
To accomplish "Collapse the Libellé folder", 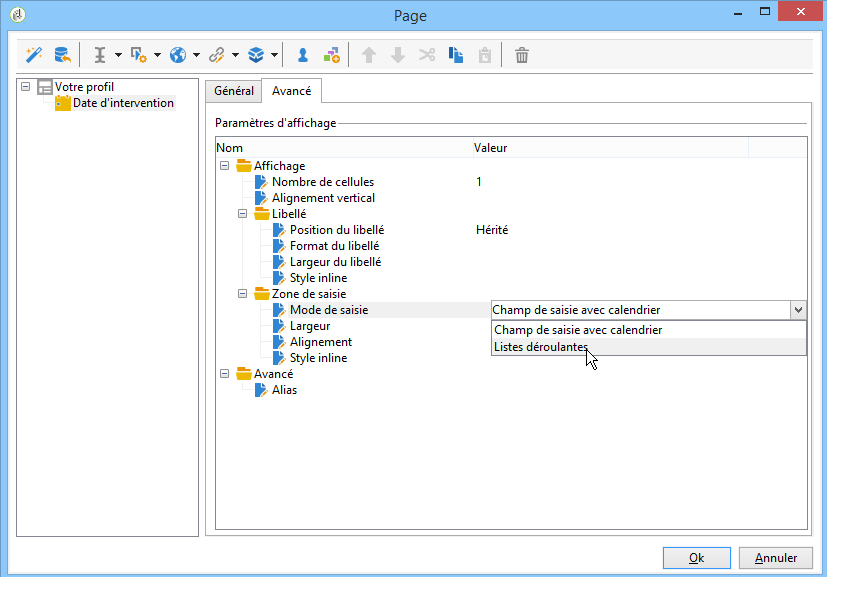I will (x=242, y=213).
